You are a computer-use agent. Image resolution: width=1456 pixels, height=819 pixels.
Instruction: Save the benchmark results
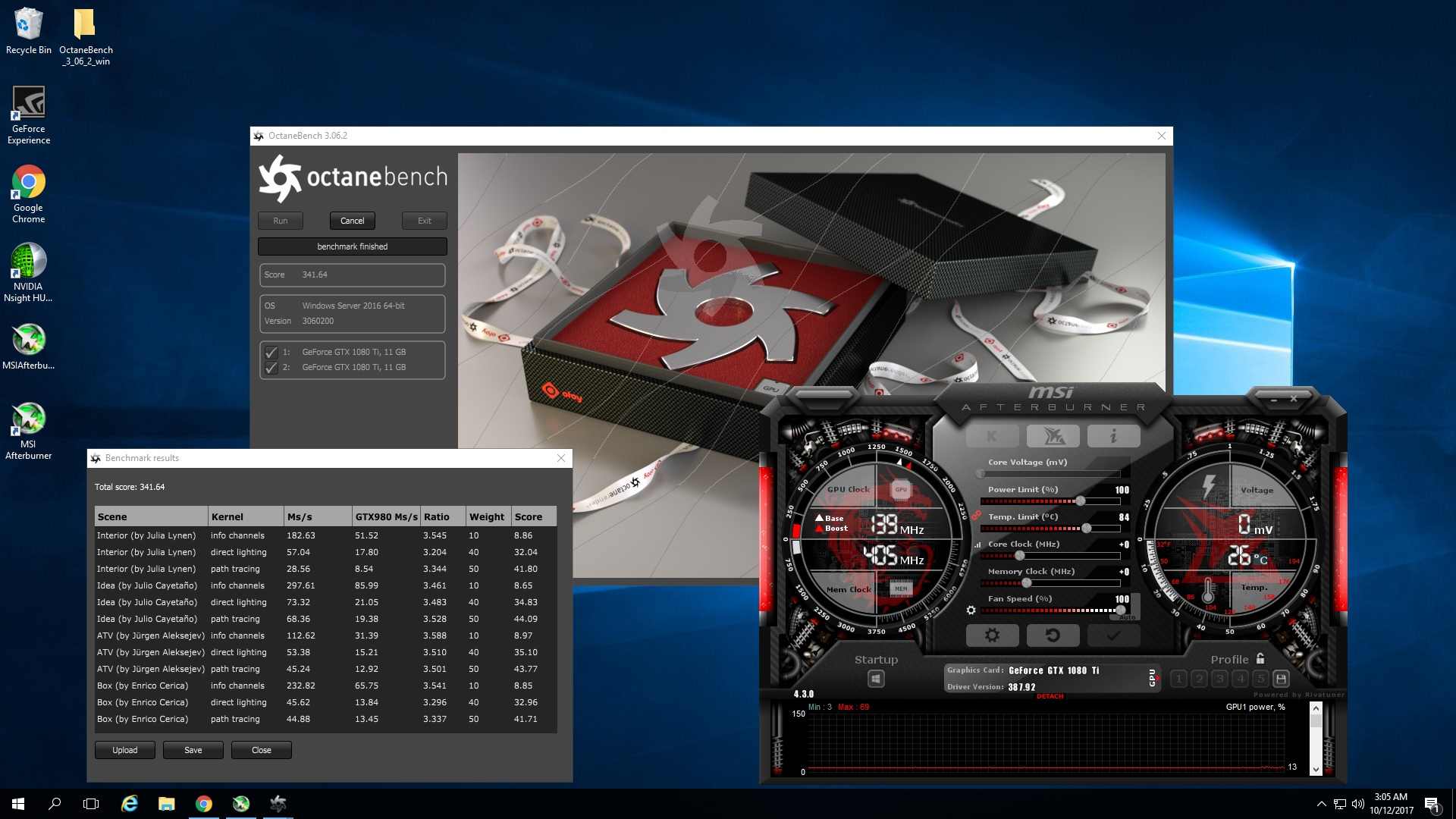pos(193,749)
